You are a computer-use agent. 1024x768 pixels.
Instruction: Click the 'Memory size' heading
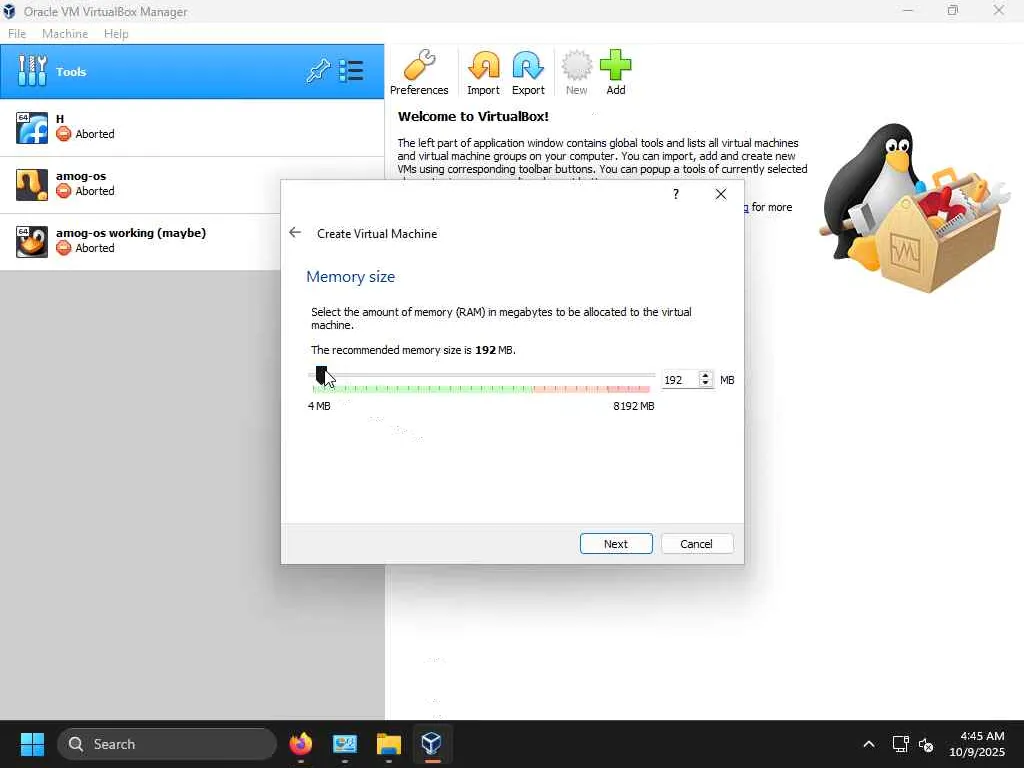click(x=351, y=276)
